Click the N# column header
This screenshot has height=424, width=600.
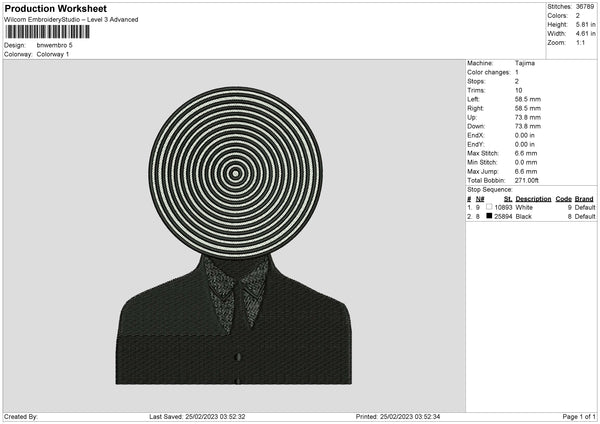480,199
